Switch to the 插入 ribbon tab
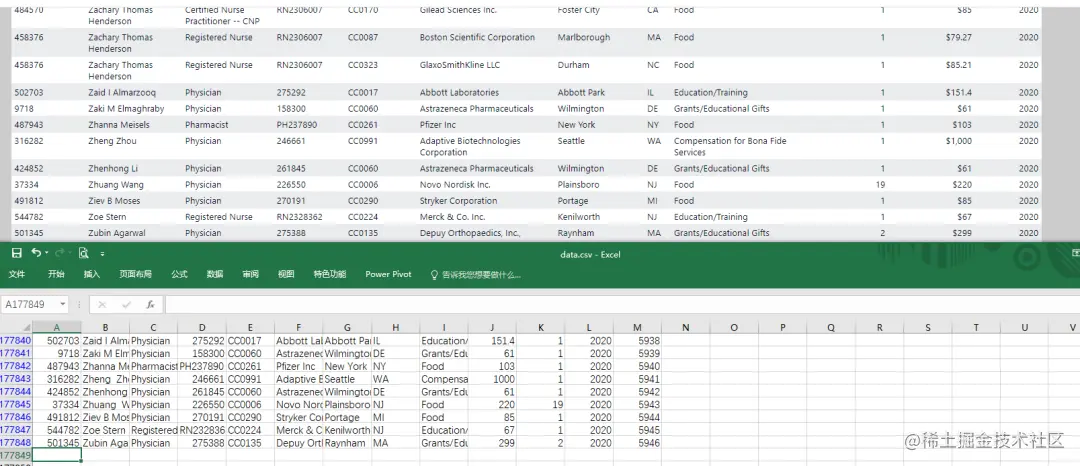 92,274
